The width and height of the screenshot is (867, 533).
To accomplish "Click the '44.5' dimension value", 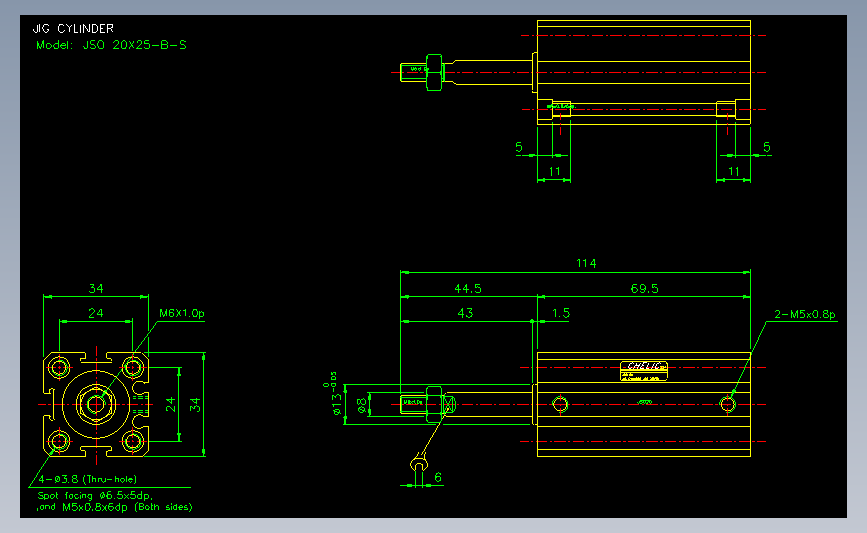I will (468, 289).
